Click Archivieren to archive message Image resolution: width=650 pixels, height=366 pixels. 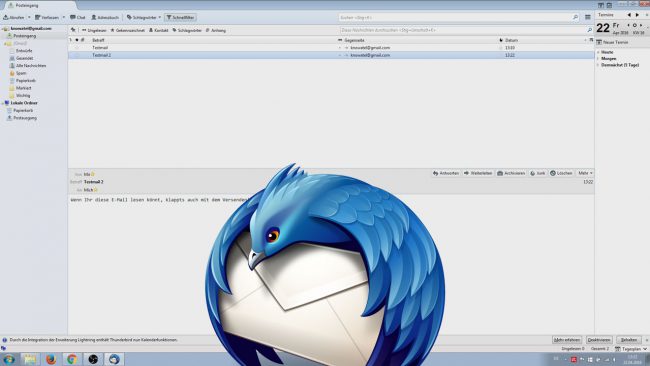511,173
